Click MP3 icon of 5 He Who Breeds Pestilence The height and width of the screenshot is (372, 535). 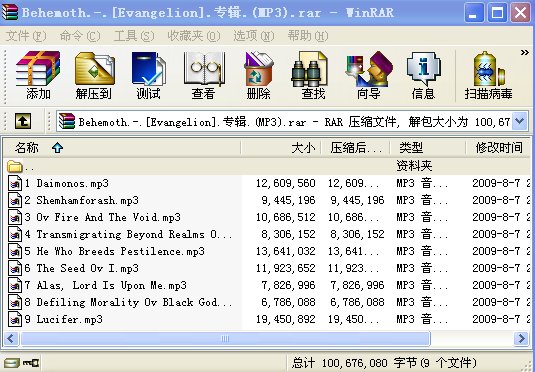15,251
